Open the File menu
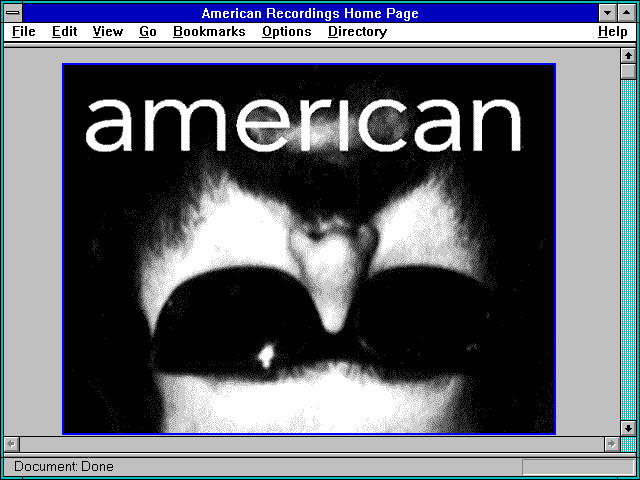The height and width of the screenshot is (480, 640). pyautogui.click(x=24, y=32)
